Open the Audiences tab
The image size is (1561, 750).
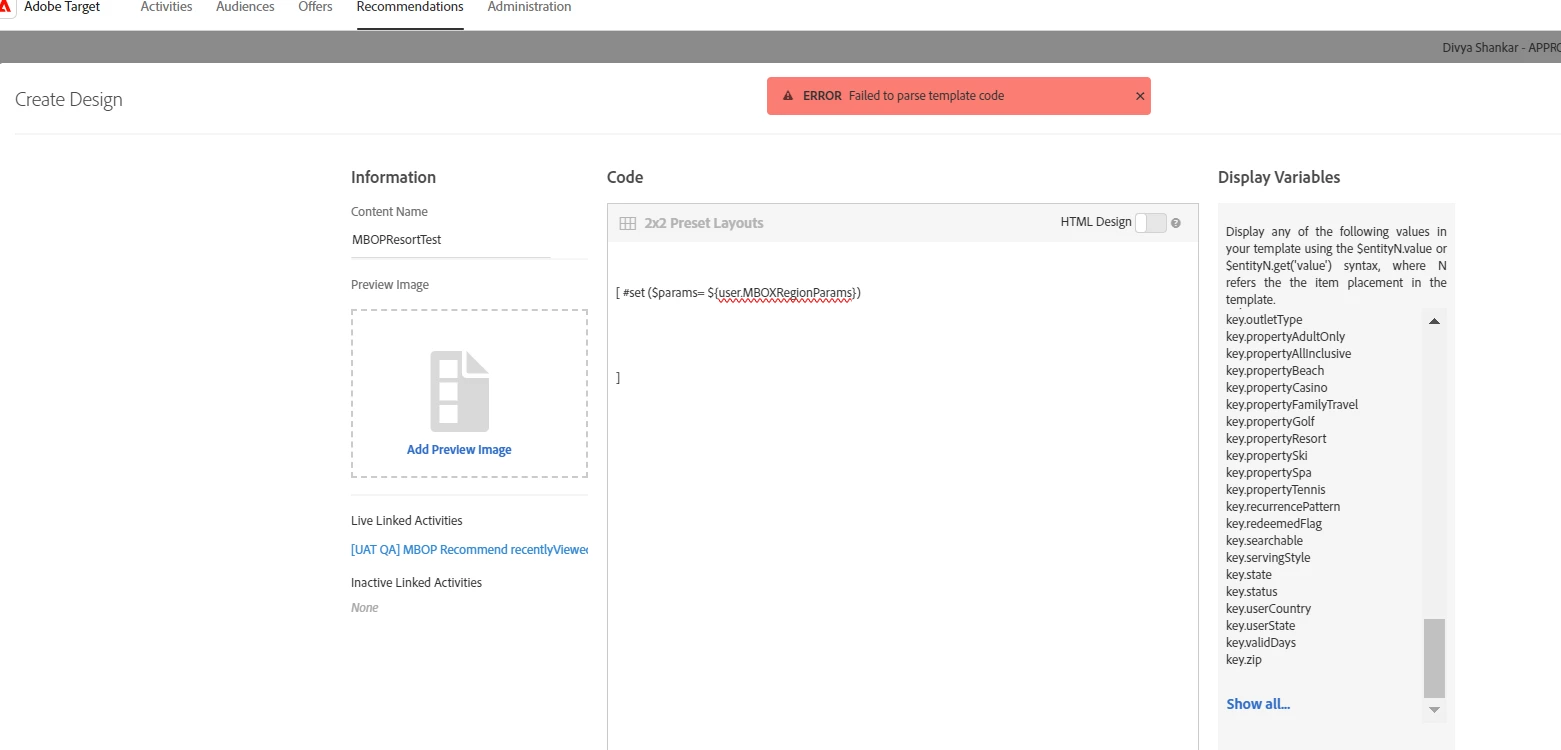245,7
